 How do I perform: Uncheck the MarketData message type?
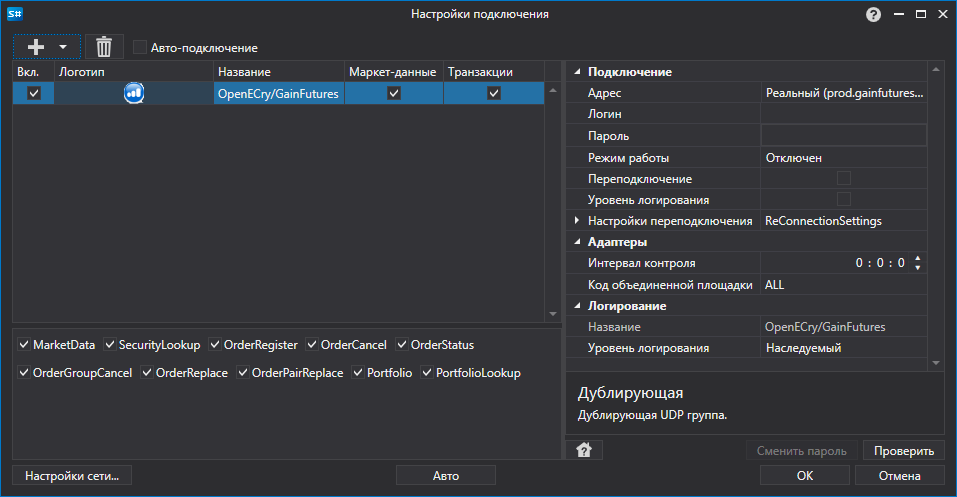coord(24,344)
